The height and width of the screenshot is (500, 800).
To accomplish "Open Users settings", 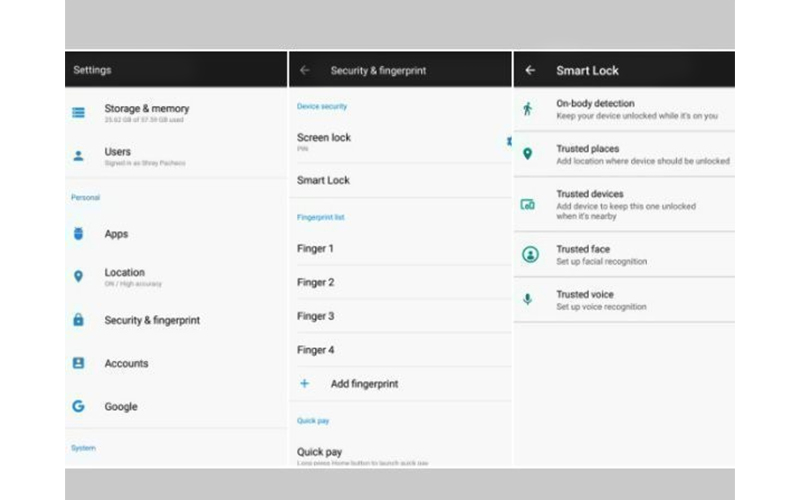I will [176, 156].
